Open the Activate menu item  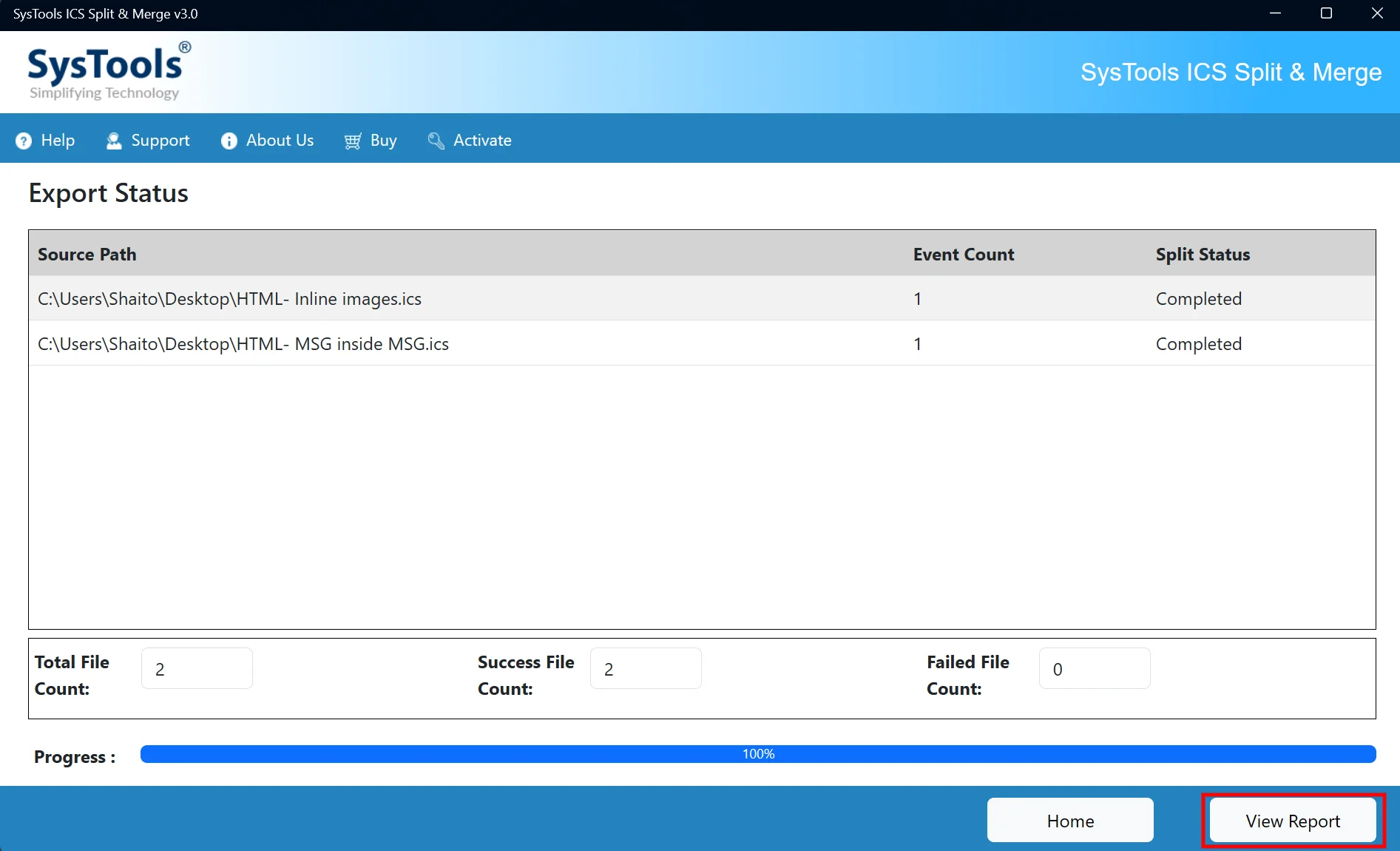tap(470, 141)
